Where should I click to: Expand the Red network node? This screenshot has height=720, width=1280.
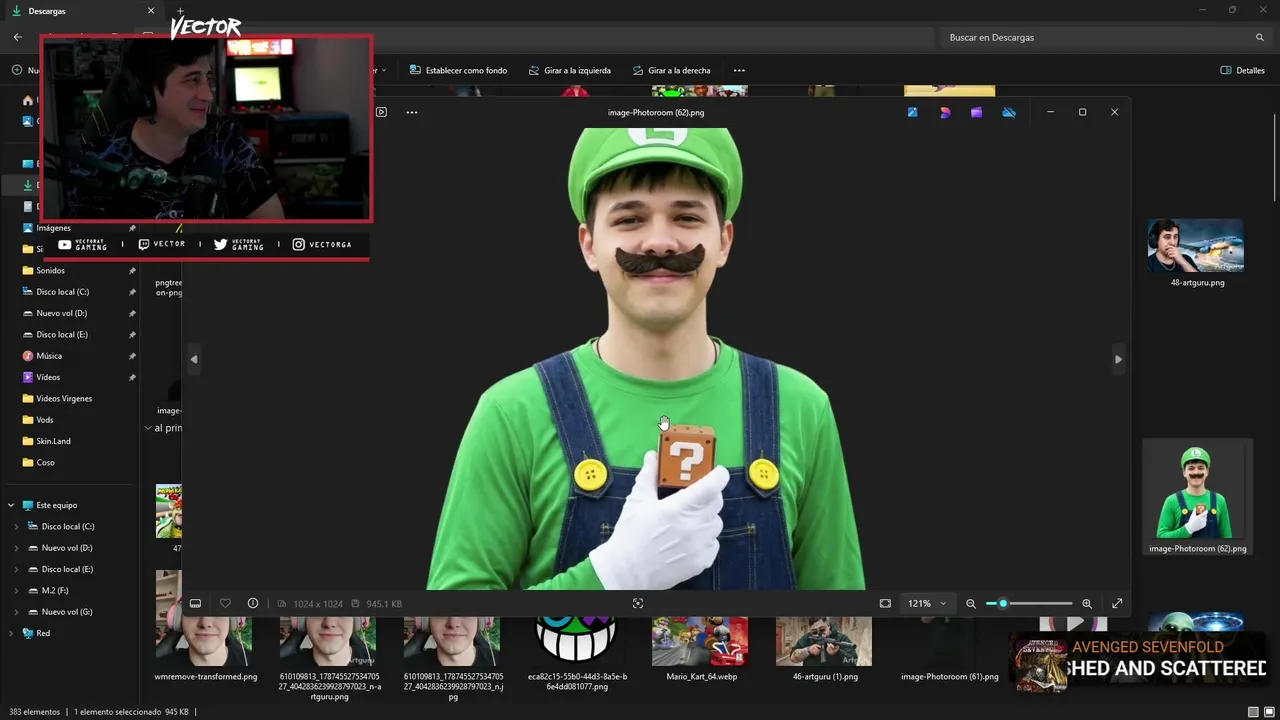pos(11,633)
